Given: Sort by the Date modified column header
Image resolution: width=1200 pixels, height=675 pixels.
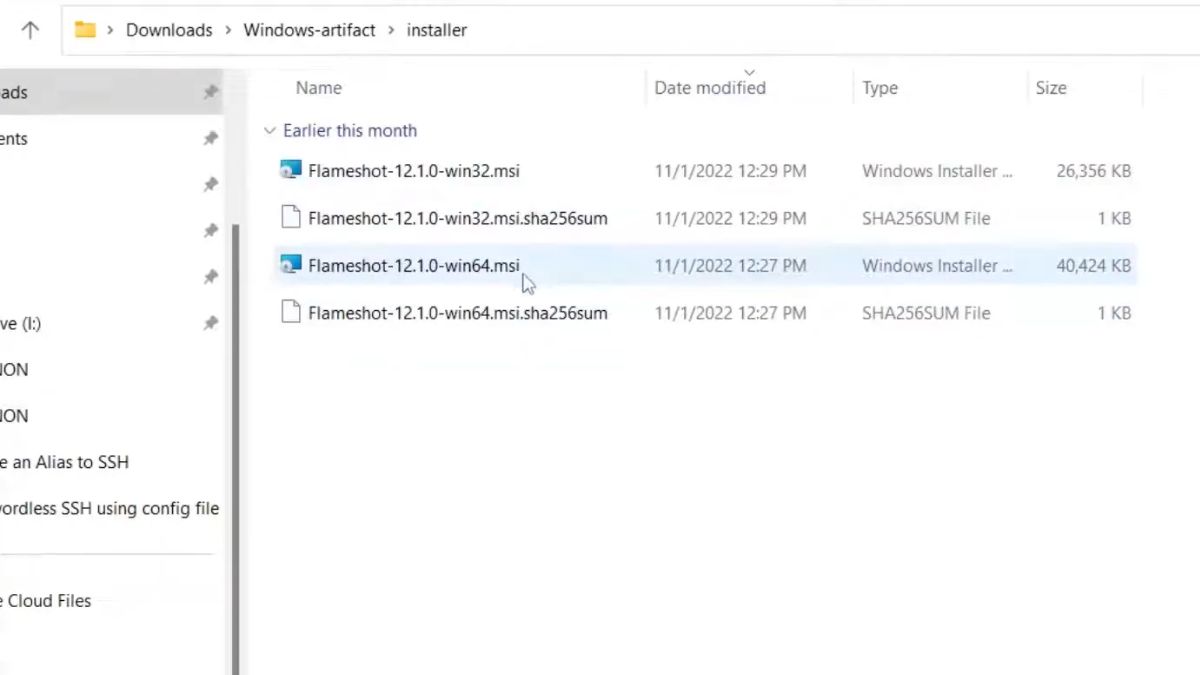Looking at the screenshot, I should coord(710,88).
